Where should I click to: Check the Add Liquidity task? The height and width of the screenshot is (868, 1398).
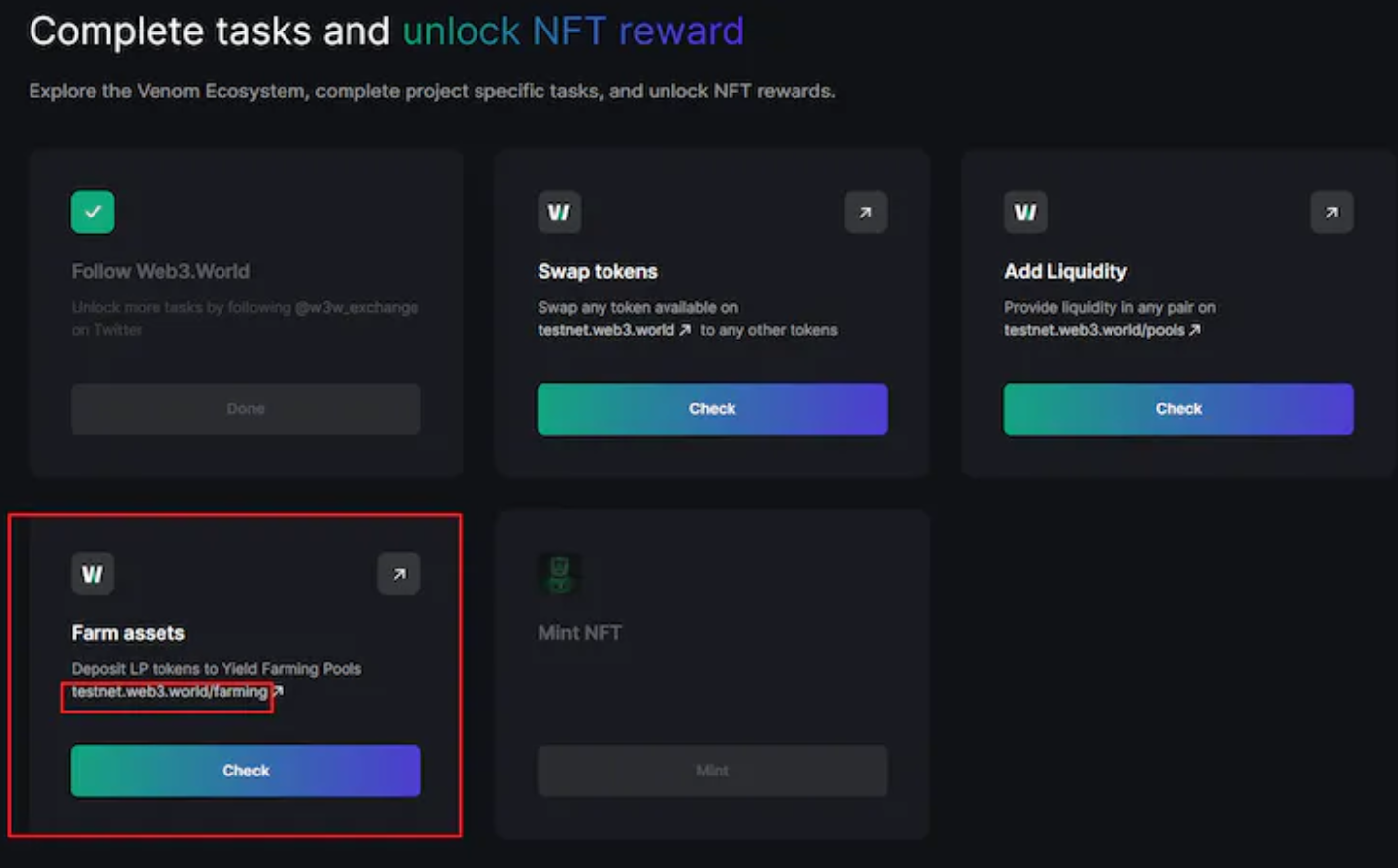tap(1178, 408)
